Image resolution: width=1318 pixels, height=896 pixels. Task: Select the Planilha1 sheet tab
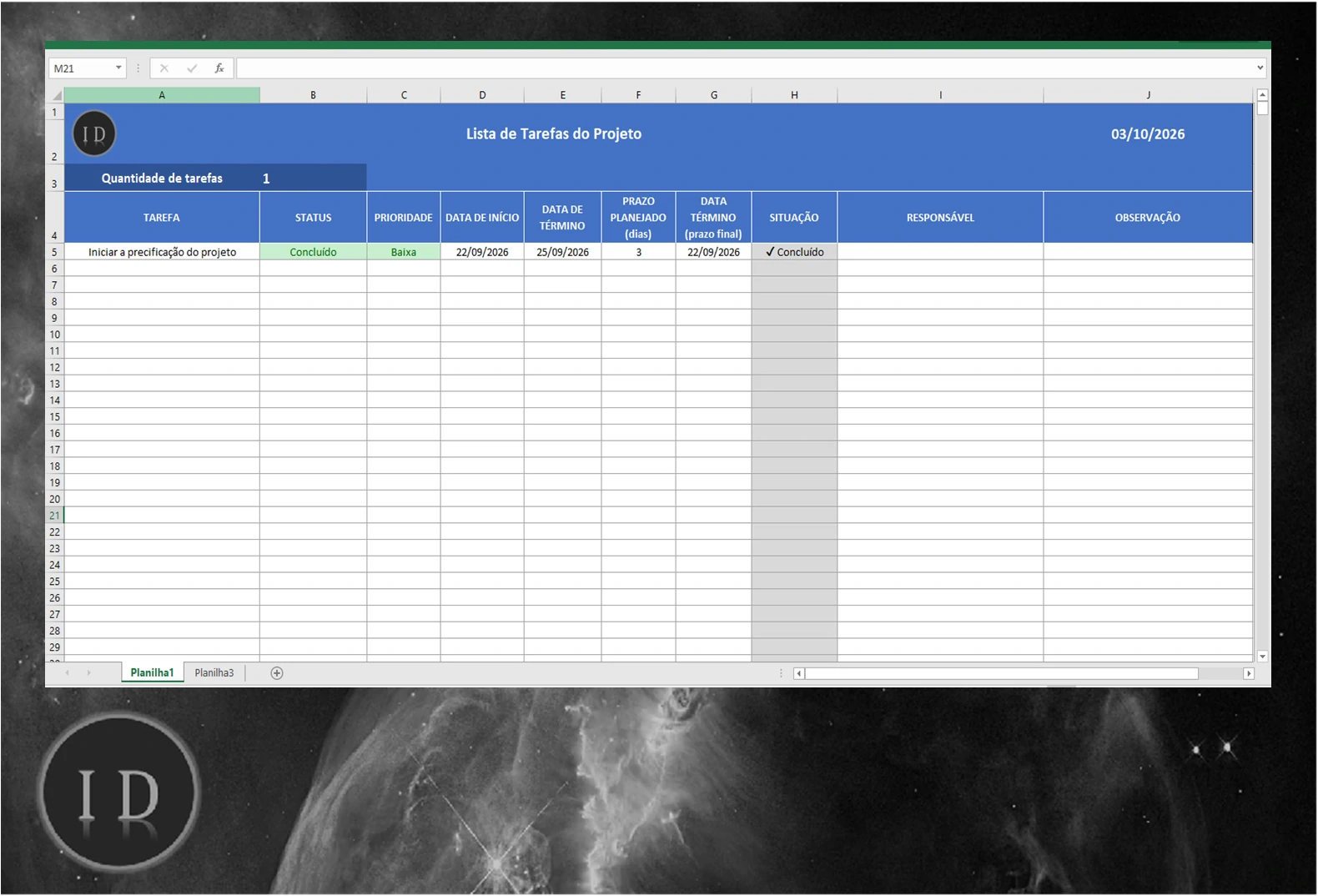[152, 672]
